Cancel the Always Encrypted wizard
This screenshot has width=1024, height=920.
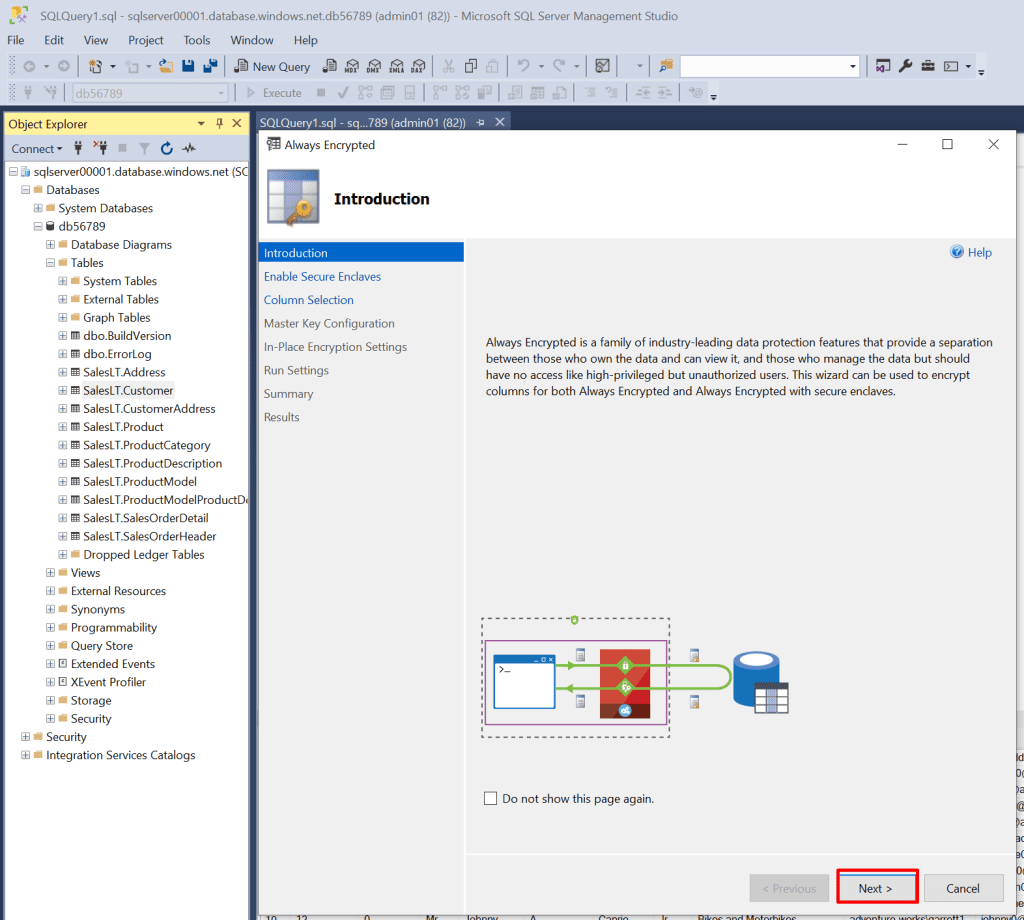click(x=963, y=888)
